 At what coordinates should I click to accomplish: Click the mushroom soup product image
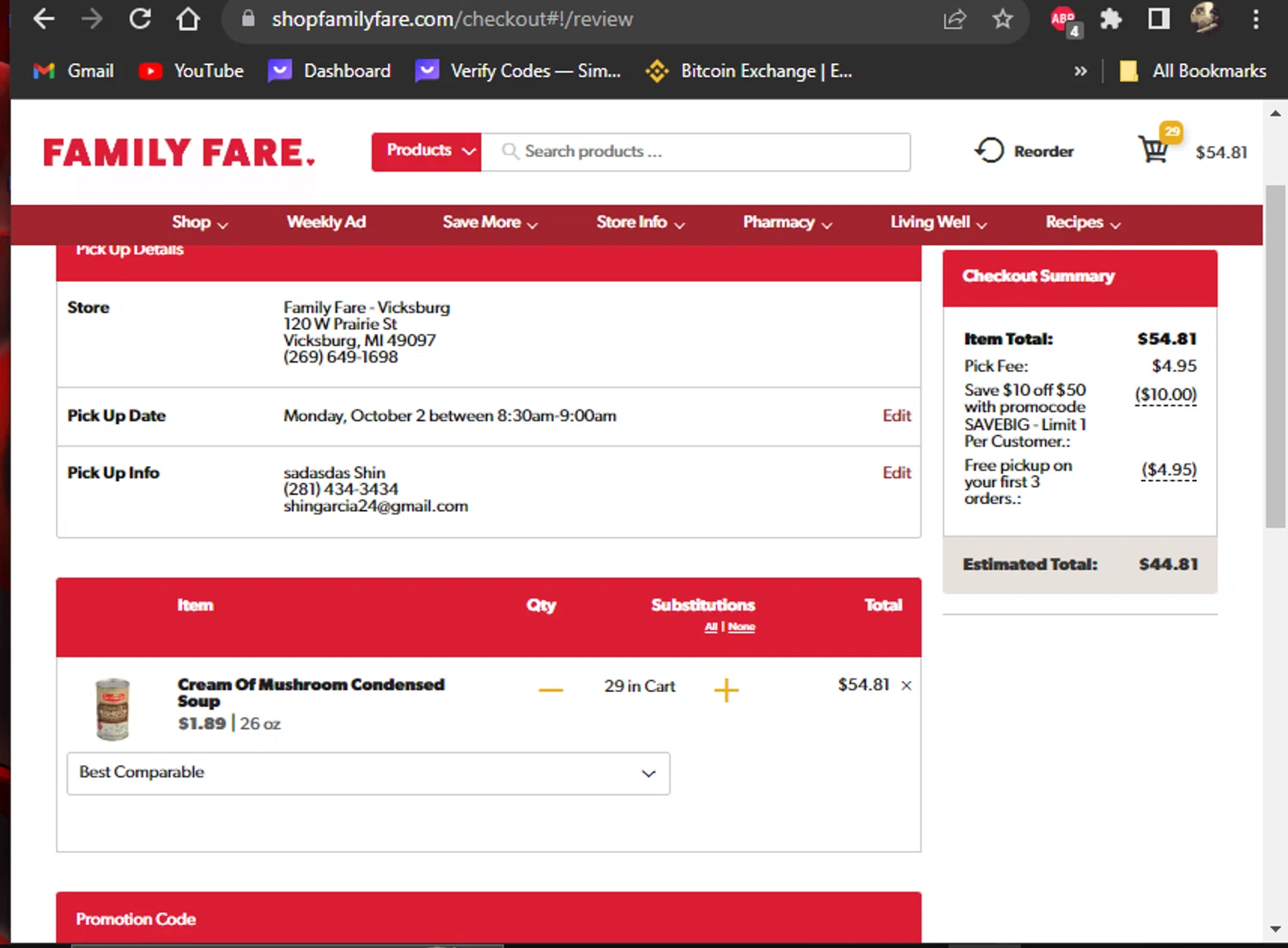click(112, 709)
